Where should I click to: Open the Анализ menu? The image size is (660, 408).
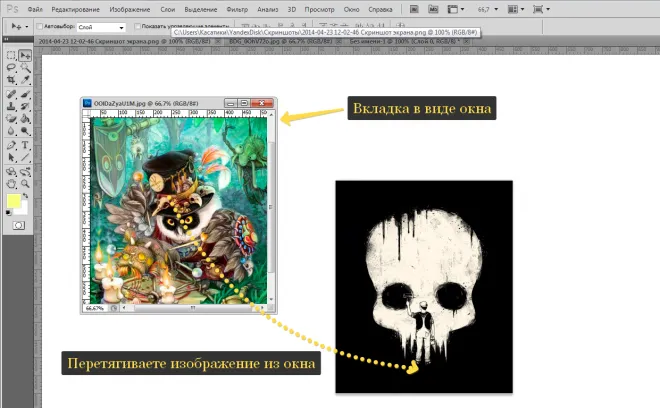point(268,9)
